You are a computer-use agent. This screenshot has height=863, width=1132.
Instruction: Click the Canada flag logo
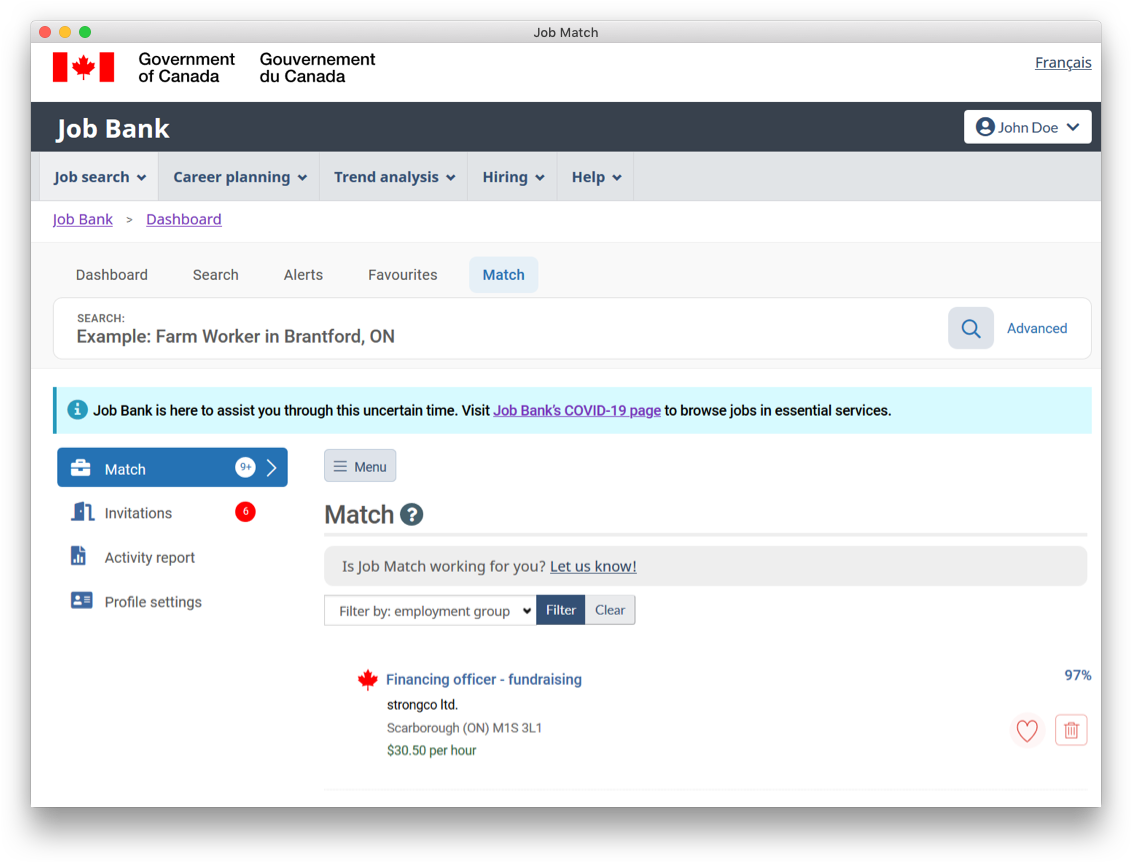pos(83,67)
